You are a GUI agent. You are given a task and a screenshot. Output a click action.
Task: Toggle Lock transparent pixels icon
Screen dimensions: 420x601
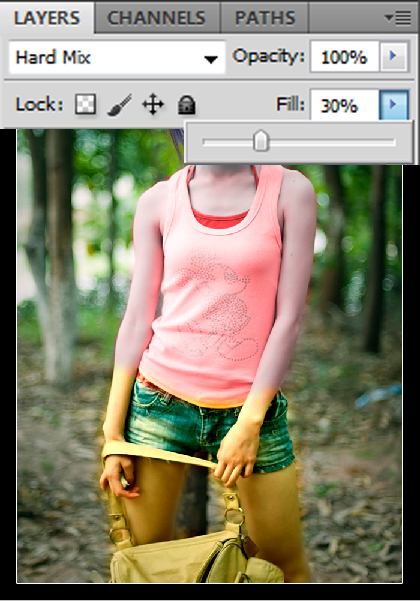point(85,104)
